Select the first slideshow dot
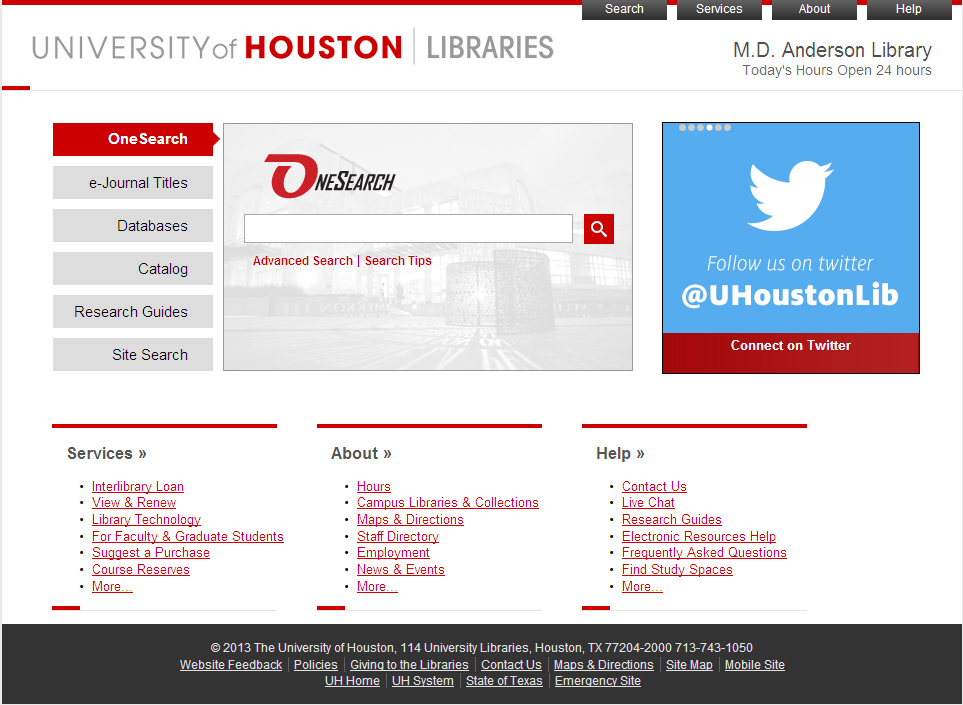The image size is (963, 705). [682, 128]
